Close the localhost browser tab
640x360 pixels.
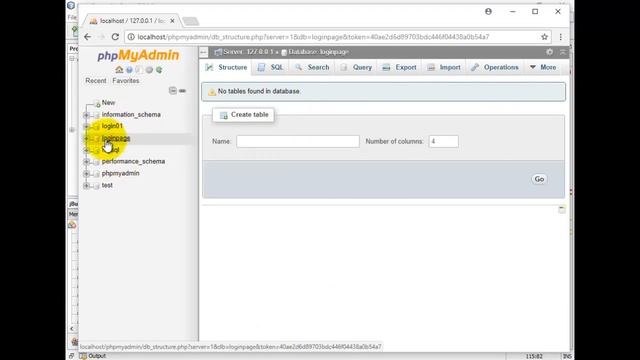172,21
